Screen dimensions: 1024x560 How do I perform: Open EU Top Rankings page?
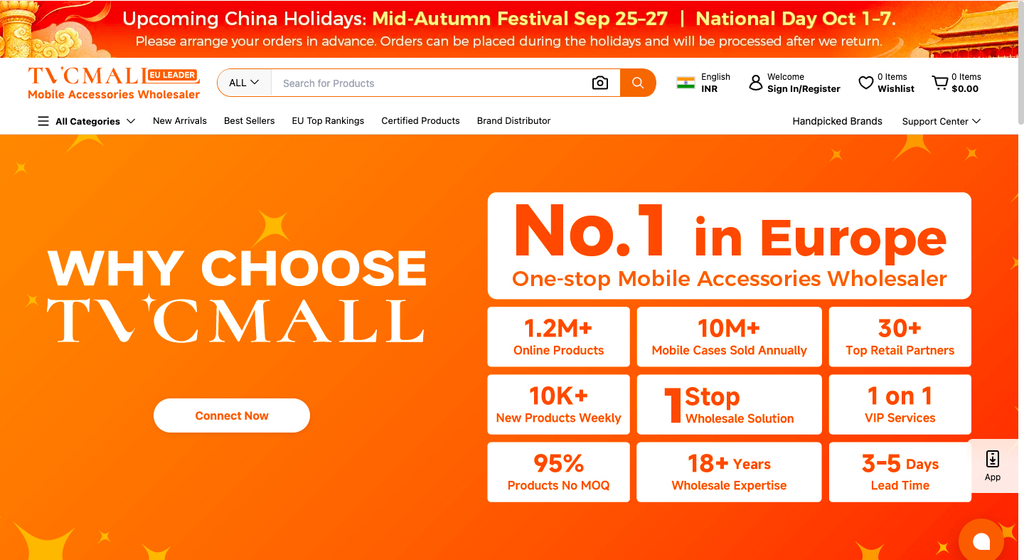pyautogui.click(x=328, y=121)
